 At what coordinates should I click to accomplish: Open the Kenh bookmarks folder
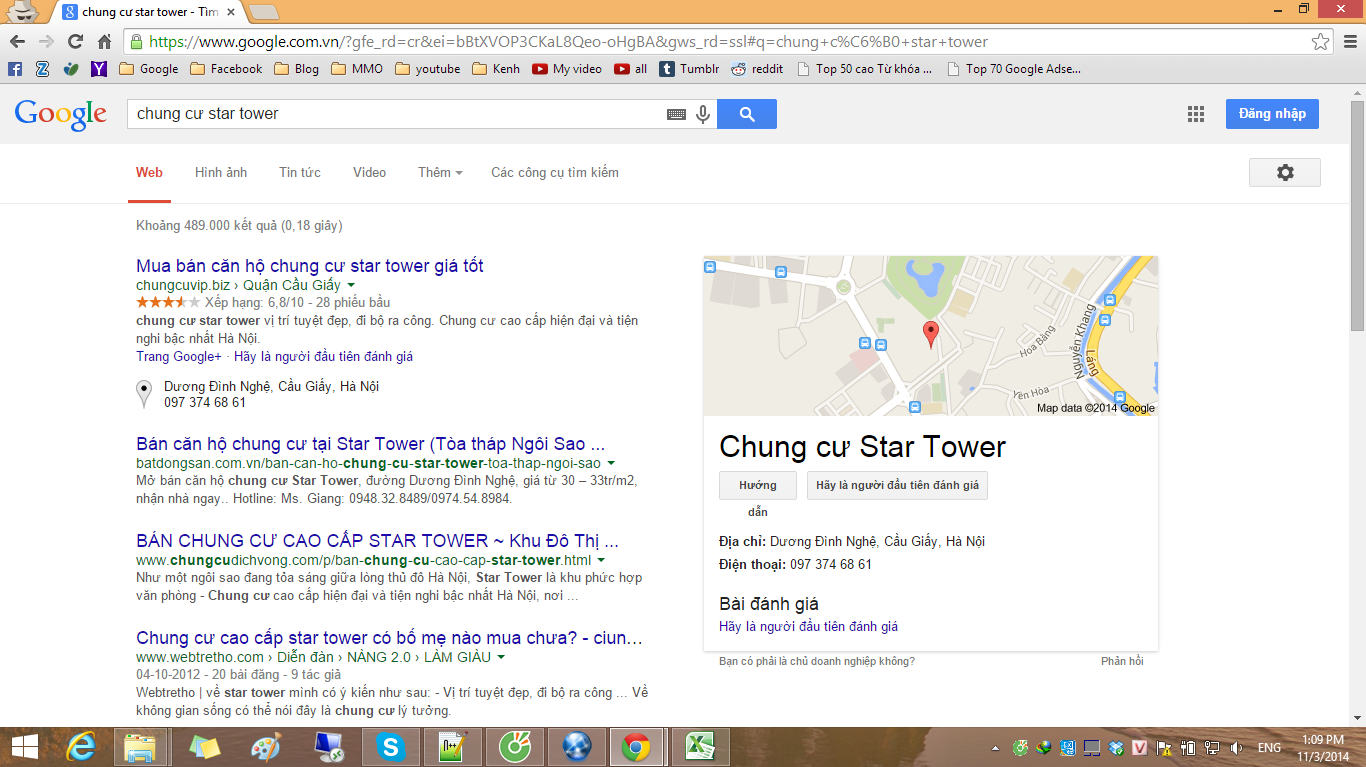click(x=496, y=69)
